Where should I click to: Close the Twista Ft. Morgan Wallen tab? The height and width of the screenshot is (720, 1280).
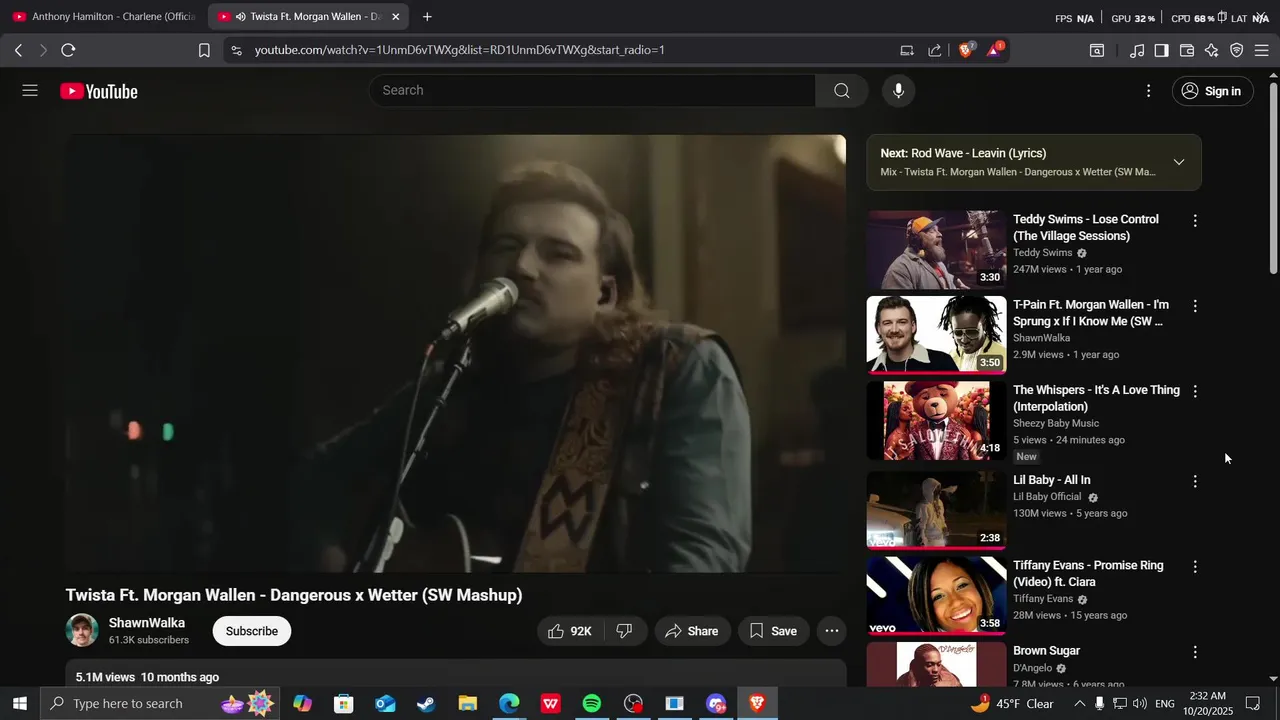pos(395,17)
